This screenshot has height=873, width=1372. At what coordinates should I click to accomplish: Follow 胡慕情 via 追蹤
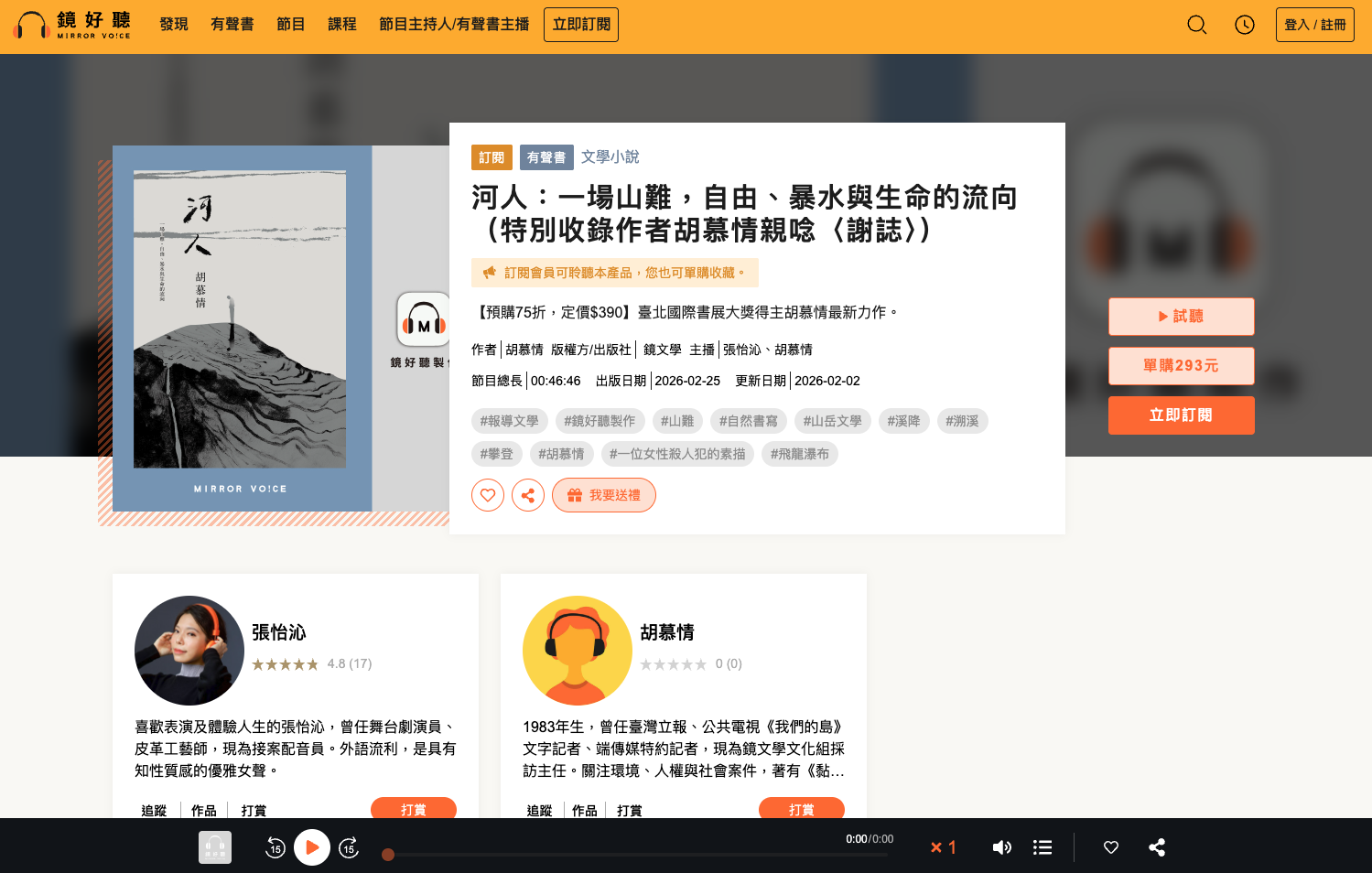540,811
